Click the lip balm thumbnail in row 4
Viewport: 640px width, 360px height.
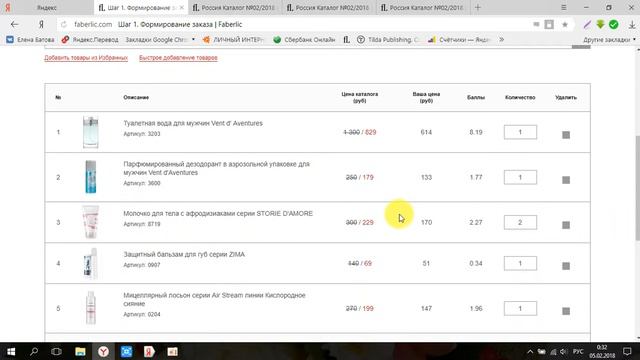pyautogui.click(x=91, y=263)
